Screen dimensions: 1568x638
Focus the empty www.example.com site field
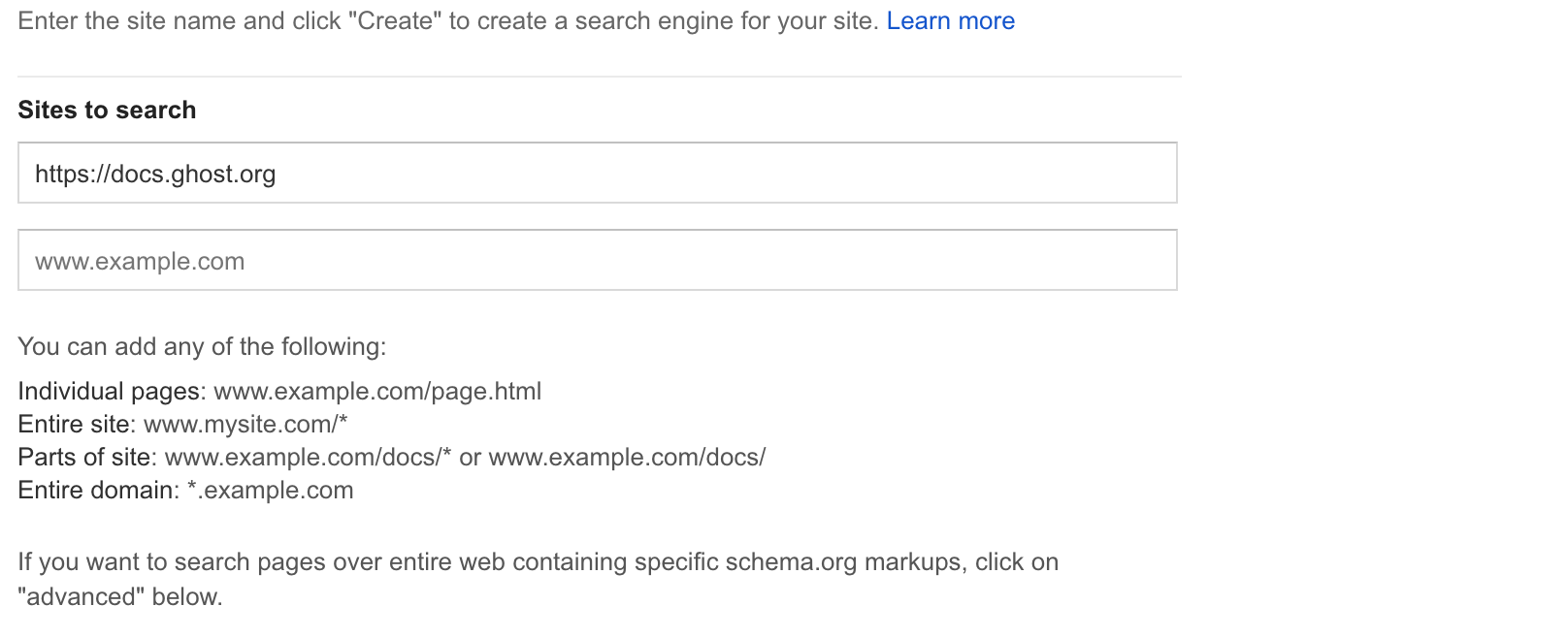click(x=597, y=261)
